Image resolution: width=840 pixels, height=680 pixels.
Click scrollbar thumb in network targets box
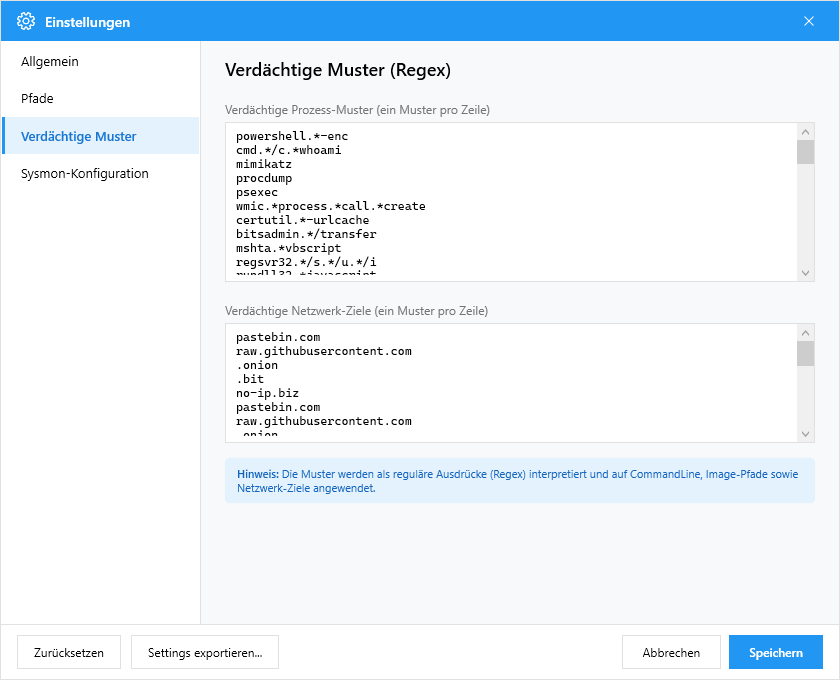click(805, 353)
